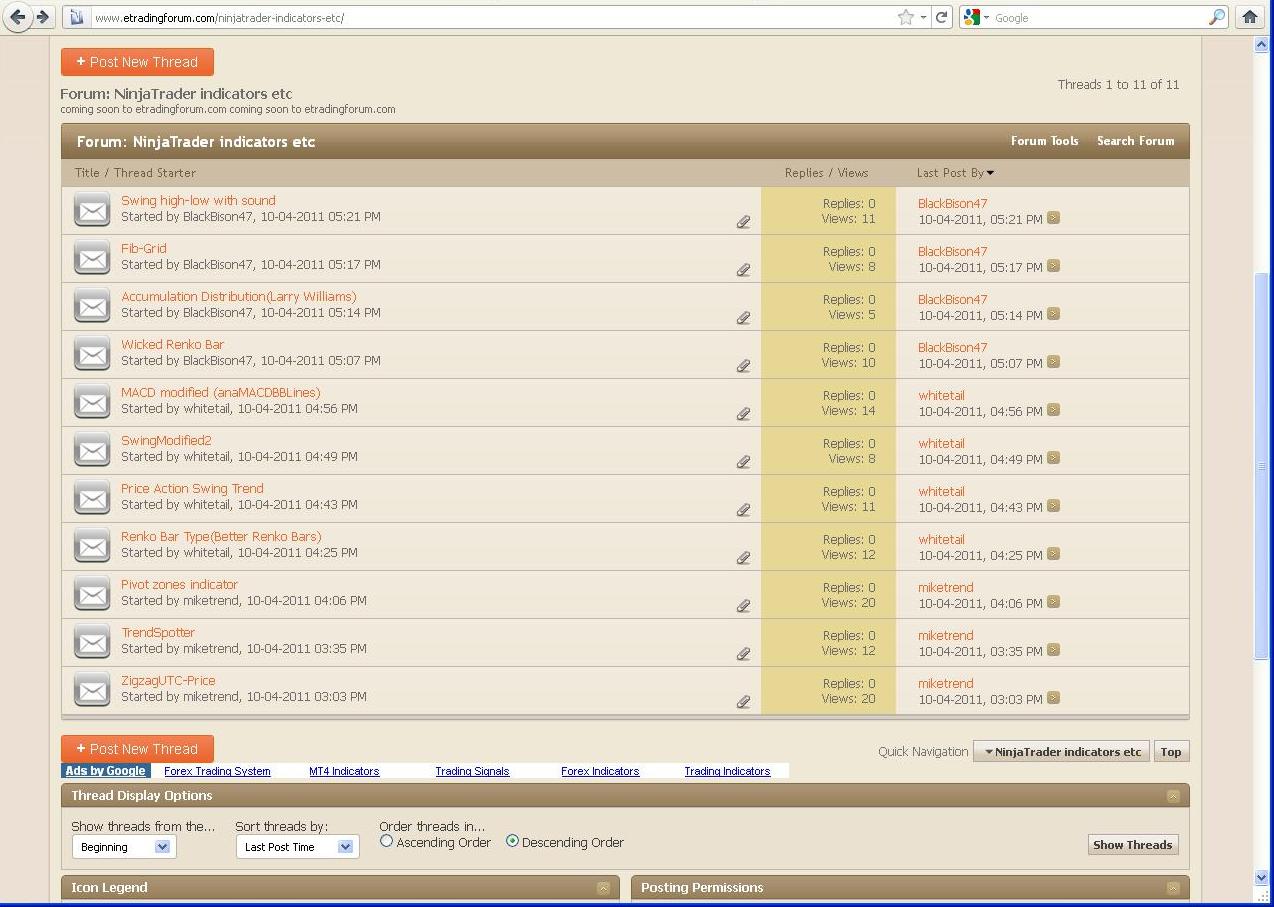Click envelope icon for SwingModified2 thread
The width and height of the screenshot is (1274, 907).
[x=92, y=451]
